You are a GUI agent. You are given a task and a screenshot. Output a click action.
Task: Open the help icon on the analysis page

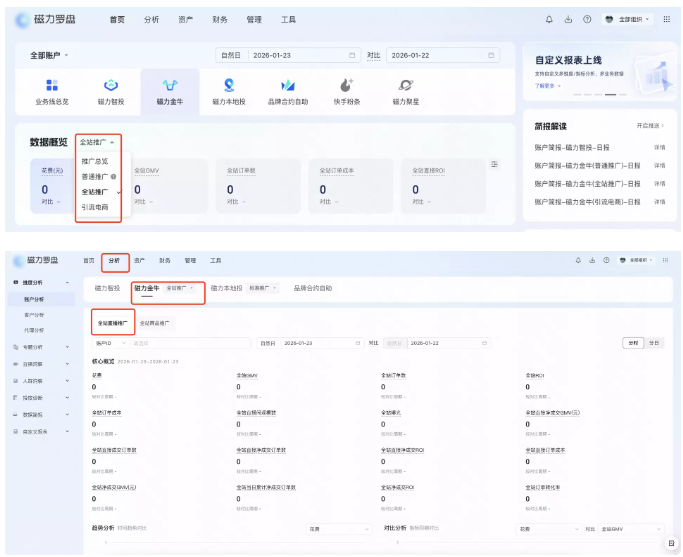[x=606, y=260]
